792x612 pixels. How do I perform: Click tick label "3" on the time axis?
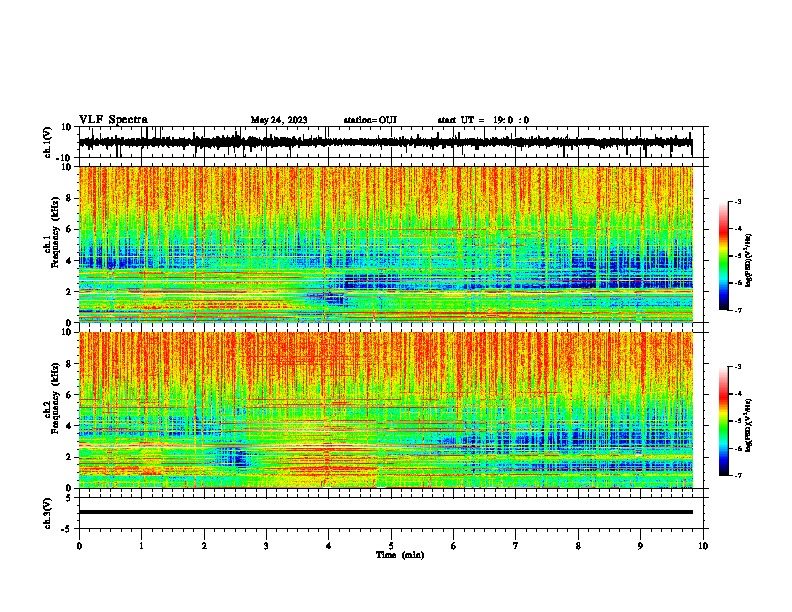266,546
